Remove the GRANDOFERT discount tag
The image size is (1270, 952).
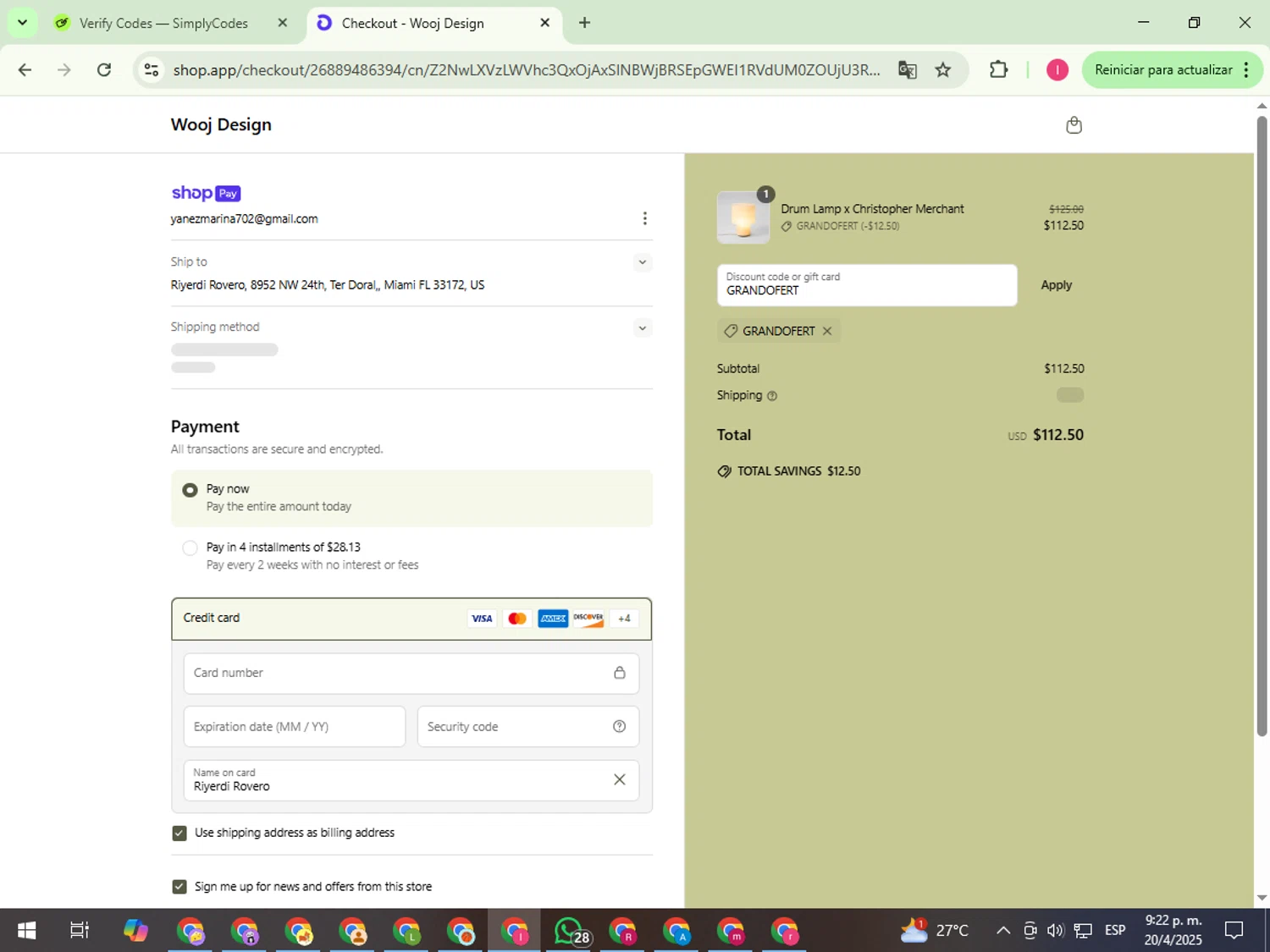pos(827,331)
